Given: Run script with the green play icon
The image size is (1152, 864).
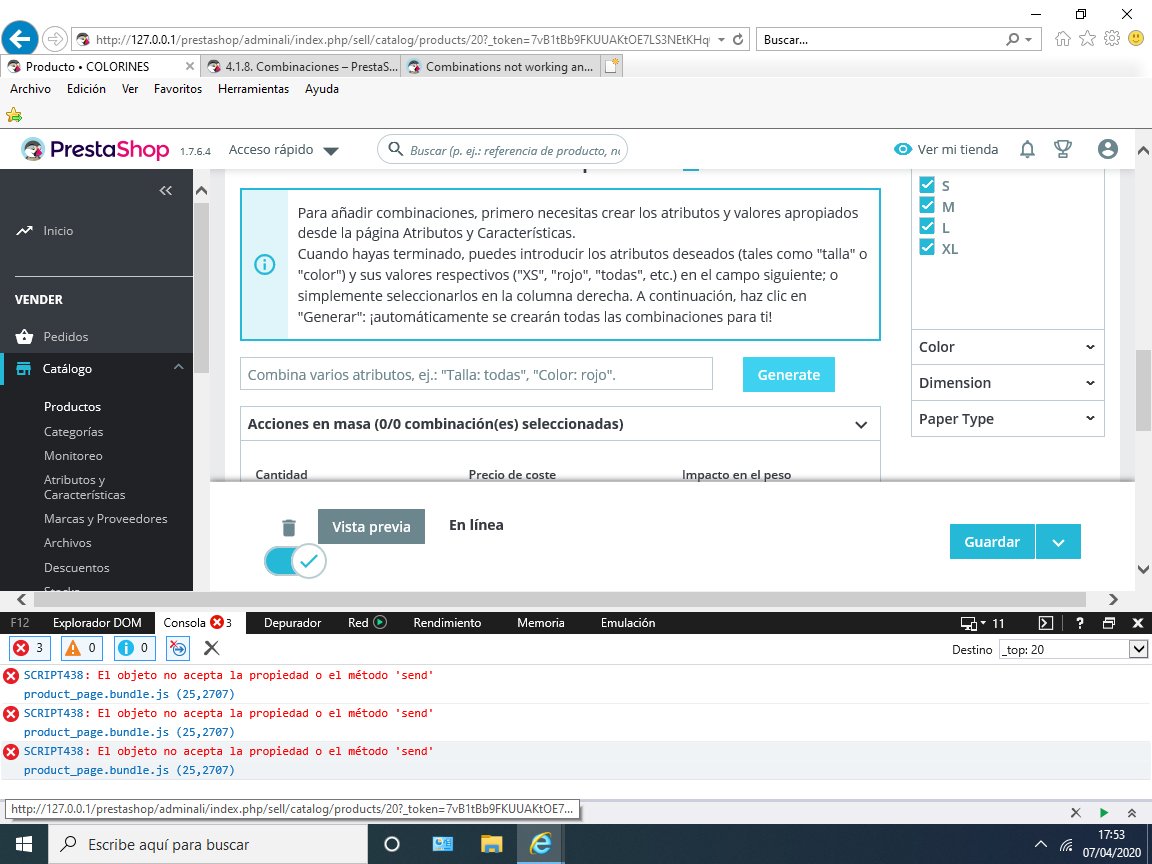Looking at the screenshot, I should tap(1104, 813).
